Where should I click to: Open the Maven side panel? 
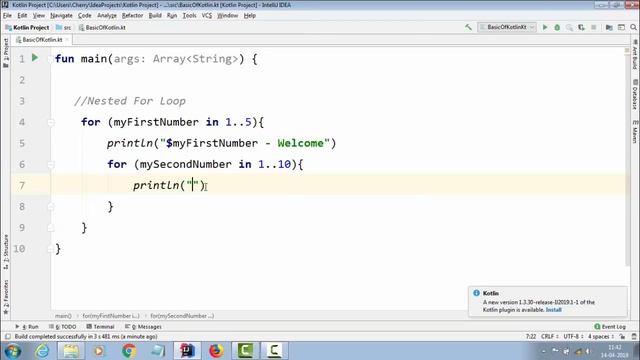[x=635, y=131]
